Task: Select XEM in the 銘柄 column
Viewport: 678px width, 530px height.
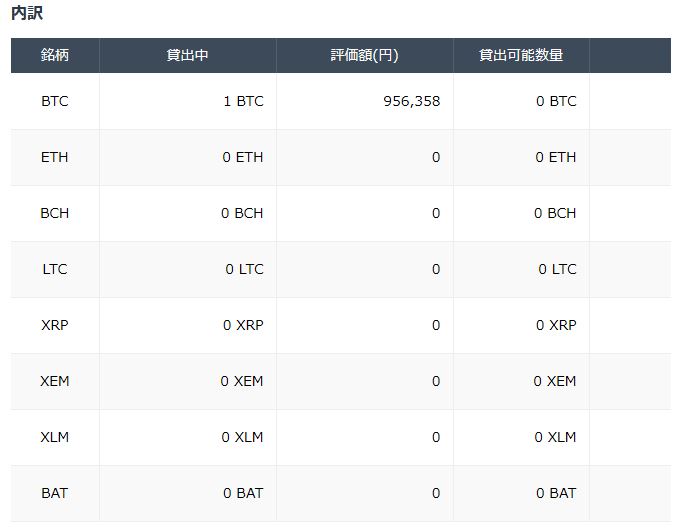Action: pyautogui.click(x=55, y=381)
